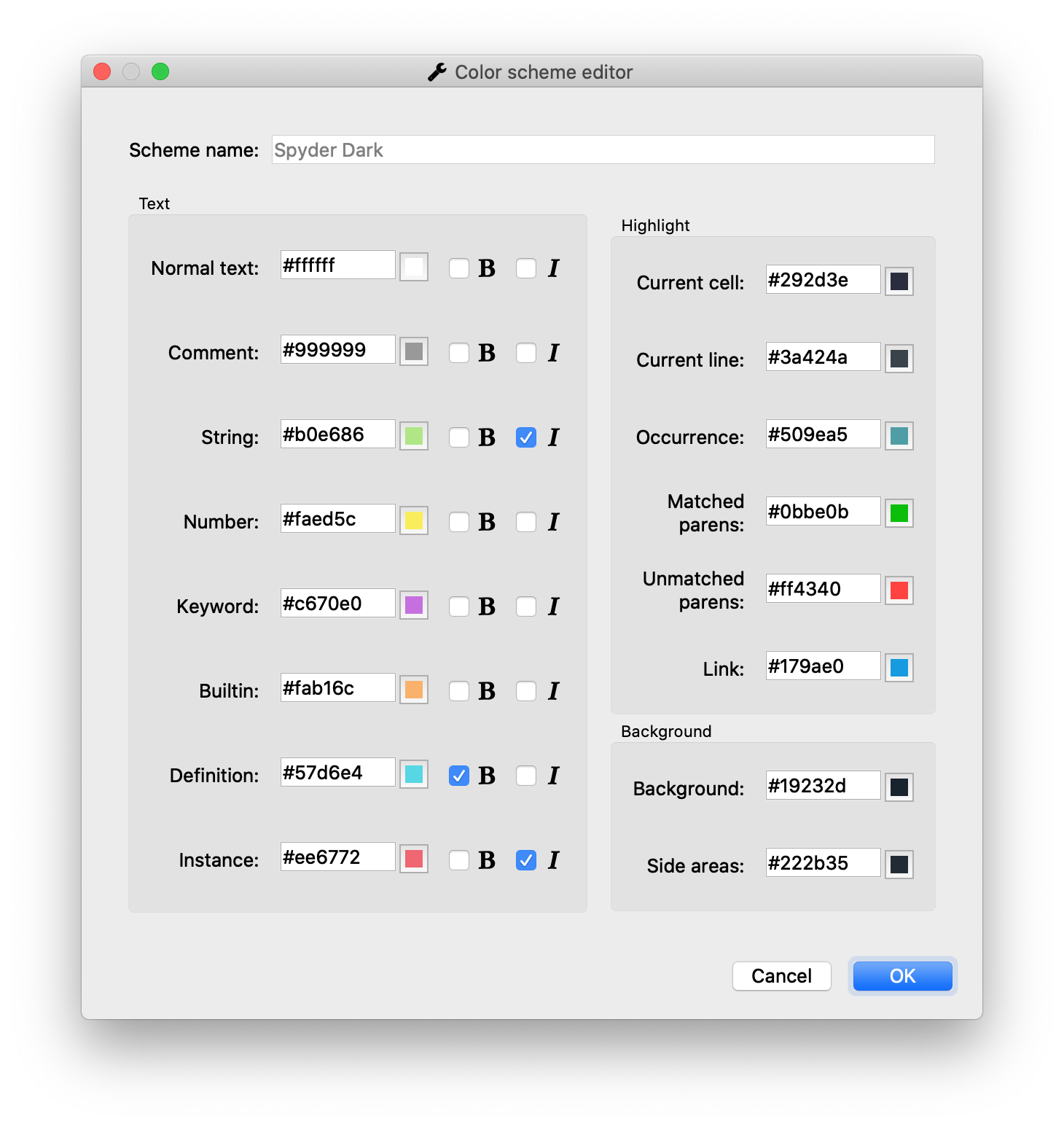Image resolution: width=1064 pixels, height=1127 pixels.
Task: Toggle italic for Instance text
Action: point(526,860)
